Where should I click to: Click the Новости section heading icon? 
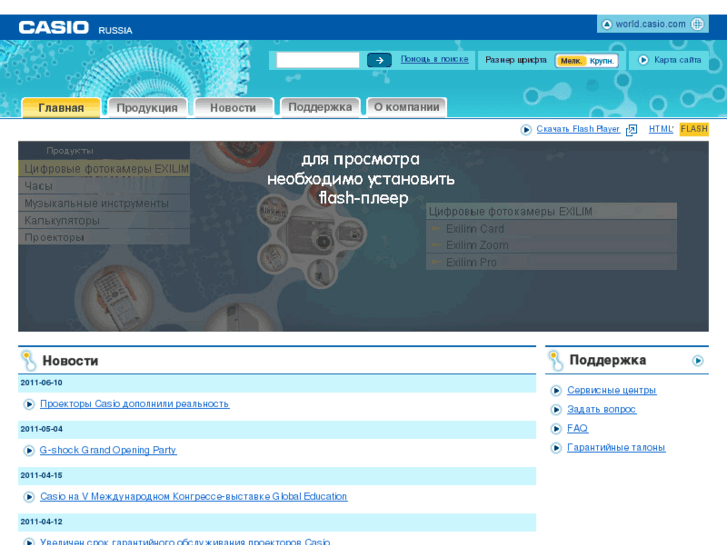tap(29, 360)
